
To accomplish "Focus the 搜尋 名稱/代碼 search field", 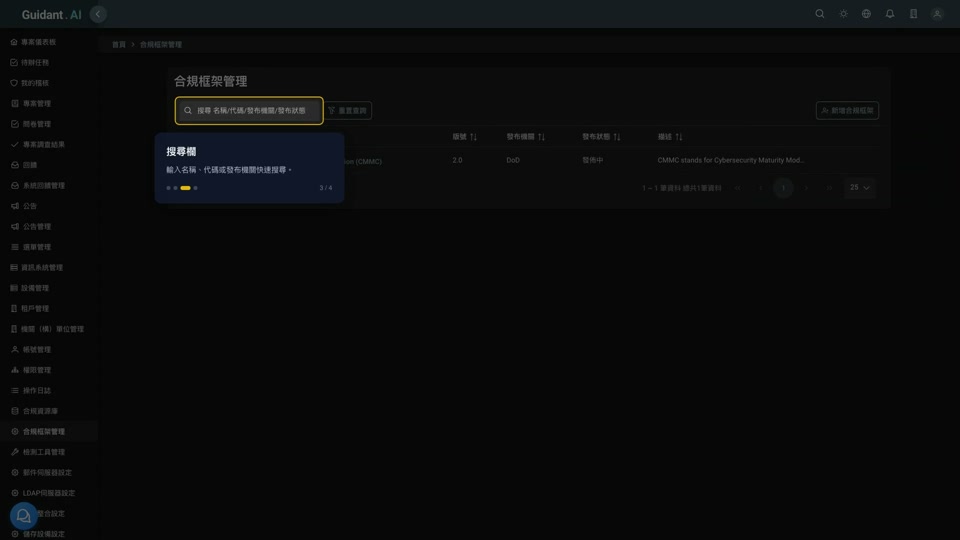I will (249, 110).
